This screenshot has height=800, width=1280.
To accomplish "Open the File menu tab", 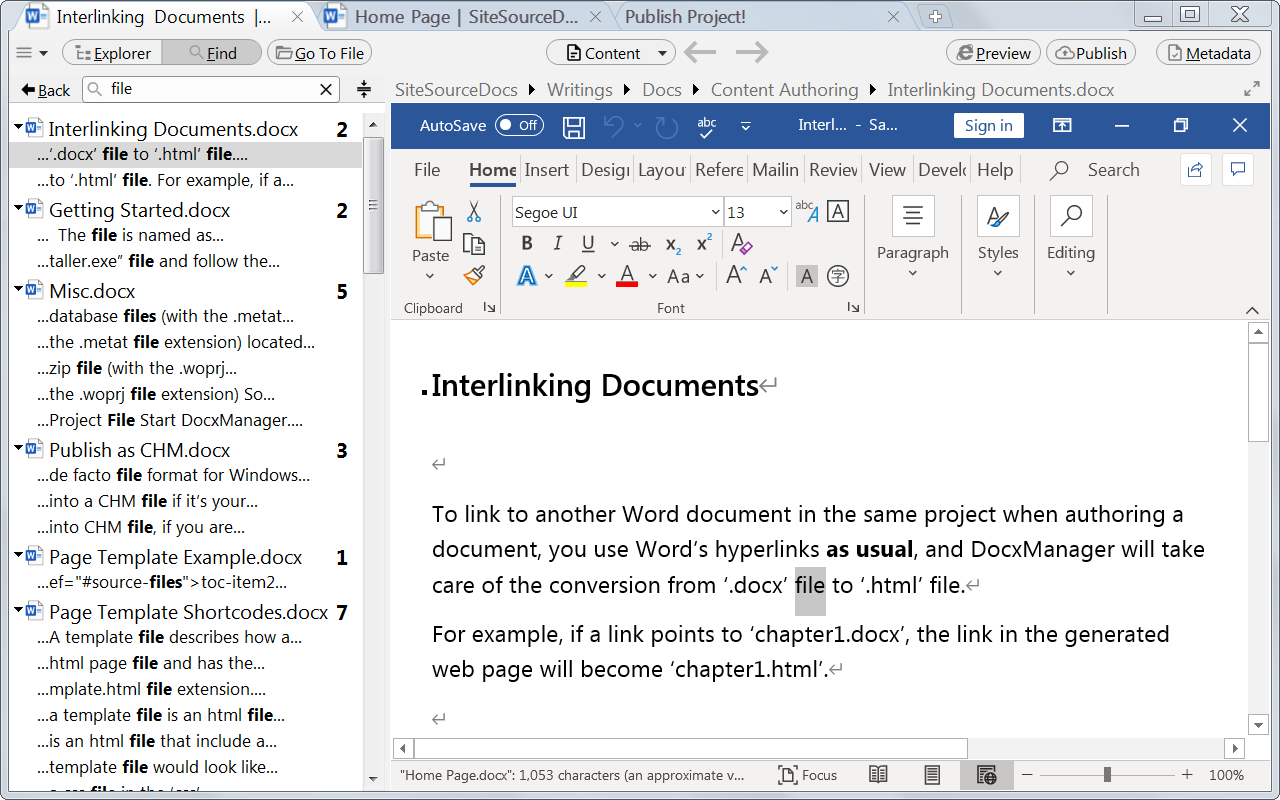I will [x=427, y=170].
